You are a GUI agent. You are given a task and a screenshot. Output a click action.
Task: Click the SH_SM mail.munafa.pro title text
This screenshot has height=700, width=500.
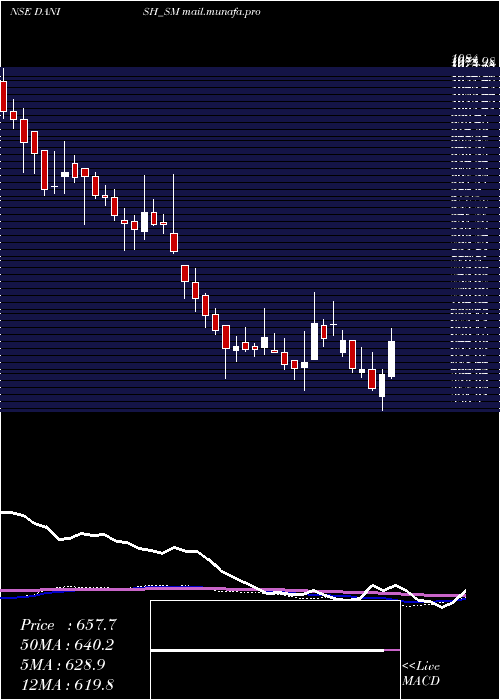point(201,12)
